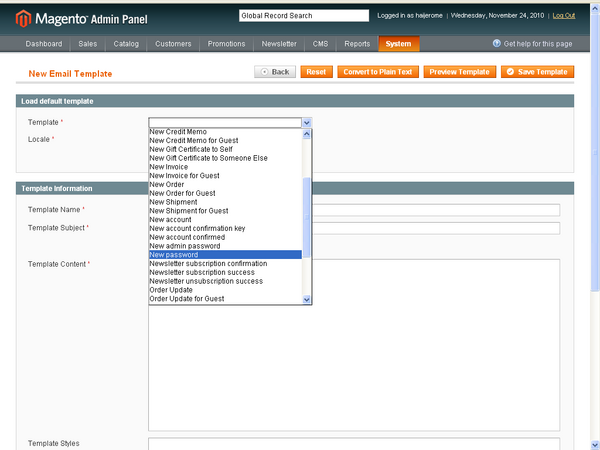Go to the Dashboard tab

[x=43, y=44]
